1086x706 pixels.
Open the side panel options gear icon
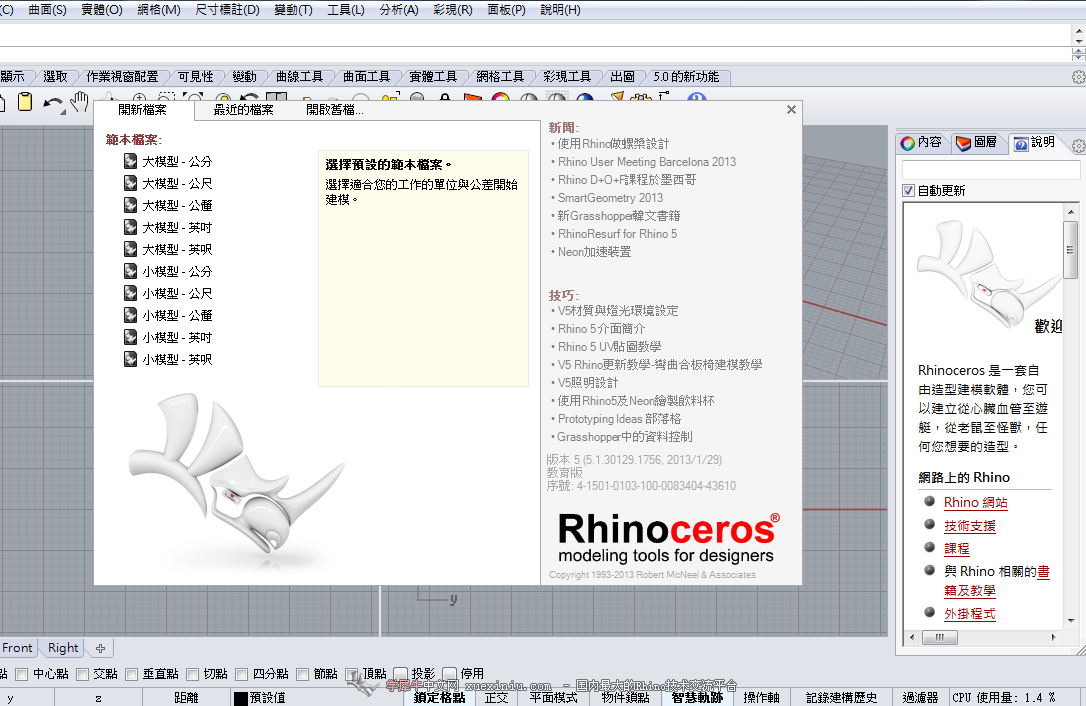coord(1078,145)
